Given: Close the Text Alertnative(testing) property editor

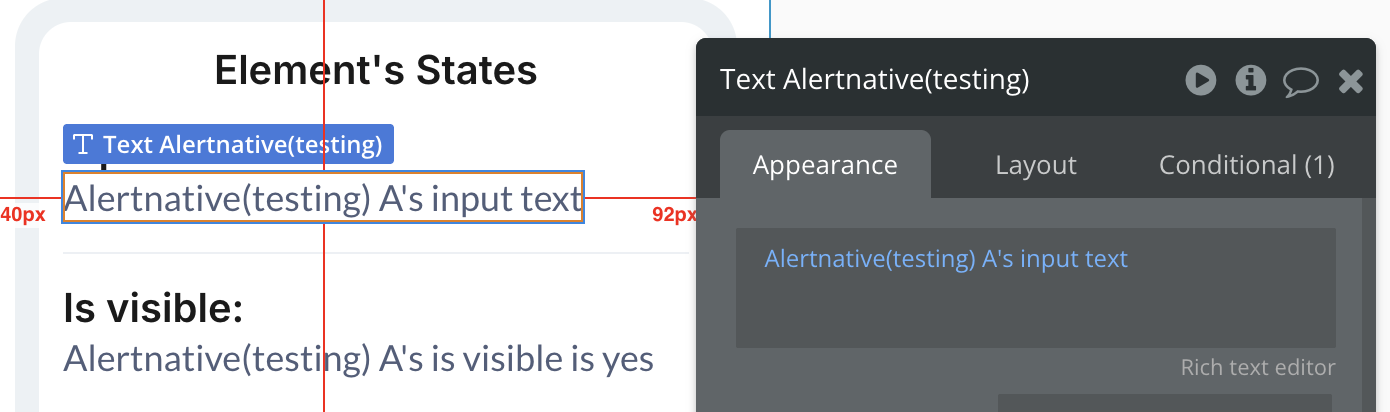Looking at the screenshot, I should [x=1351, y=80].
